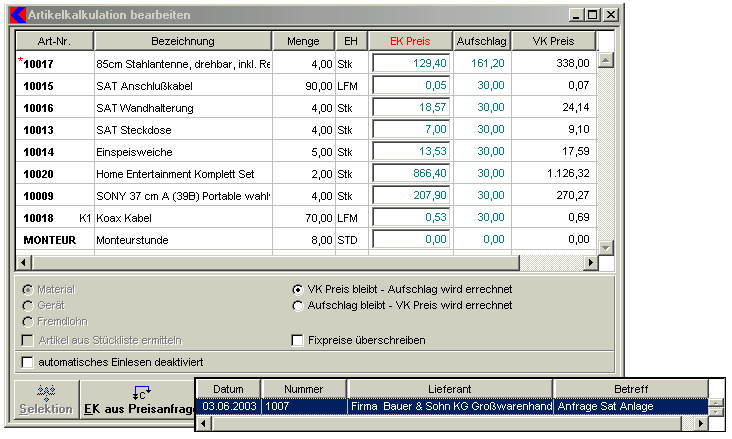
Task: Select Aufschlag bleibt radio option
Action: 297,305
